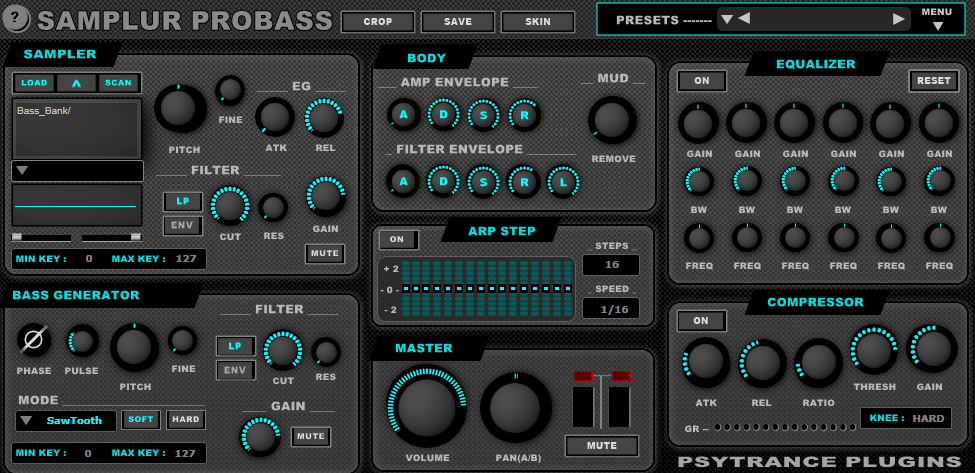
Task: Click the Sampler EG REL knob
Action: pyautogui.click(x=324, y=117)
